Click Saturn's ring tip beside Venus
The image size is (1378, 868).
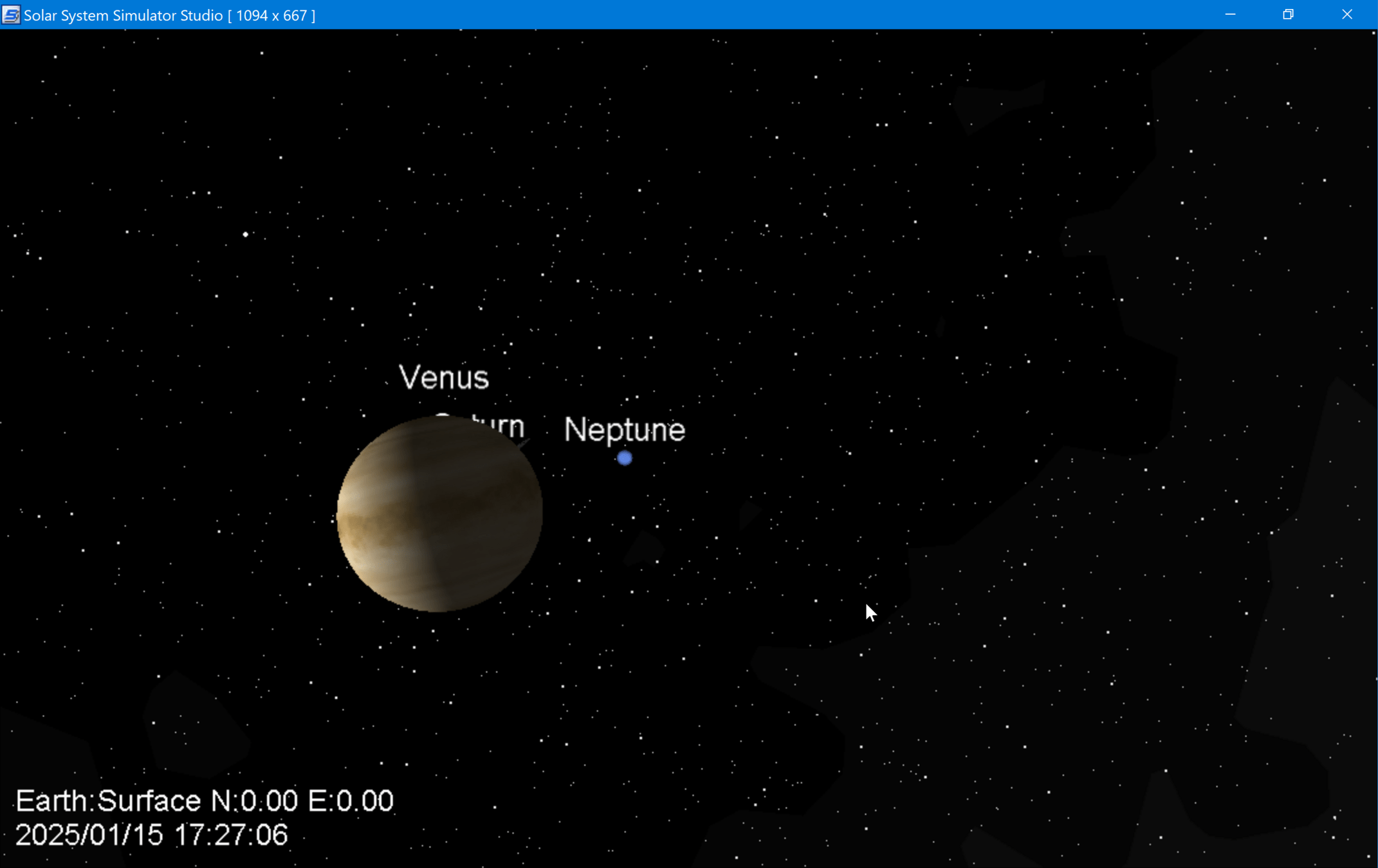524,442
